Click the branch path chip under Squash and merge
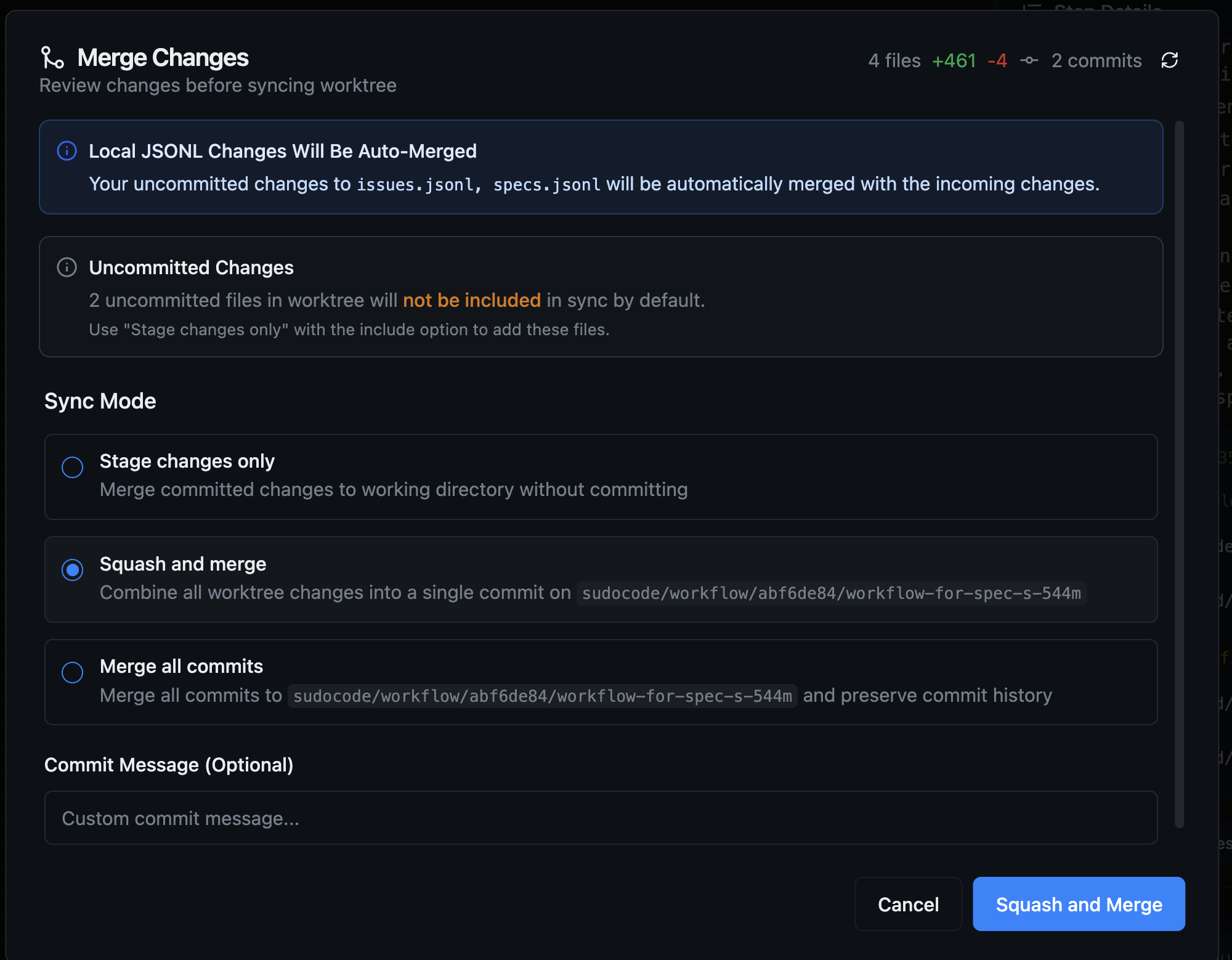1232x960 pixels. click(x=830, y=593)
